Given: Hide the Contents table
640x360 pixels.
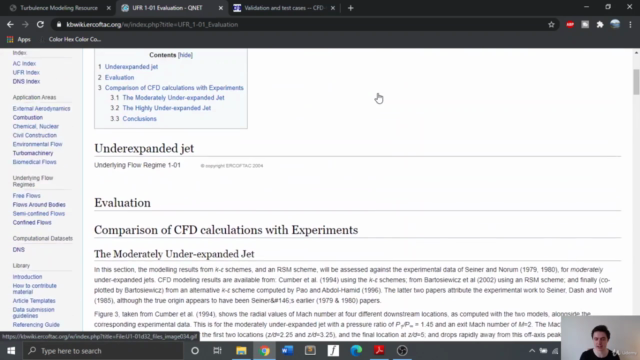Looking at the screenshot, I should click(x=185, y=55).
